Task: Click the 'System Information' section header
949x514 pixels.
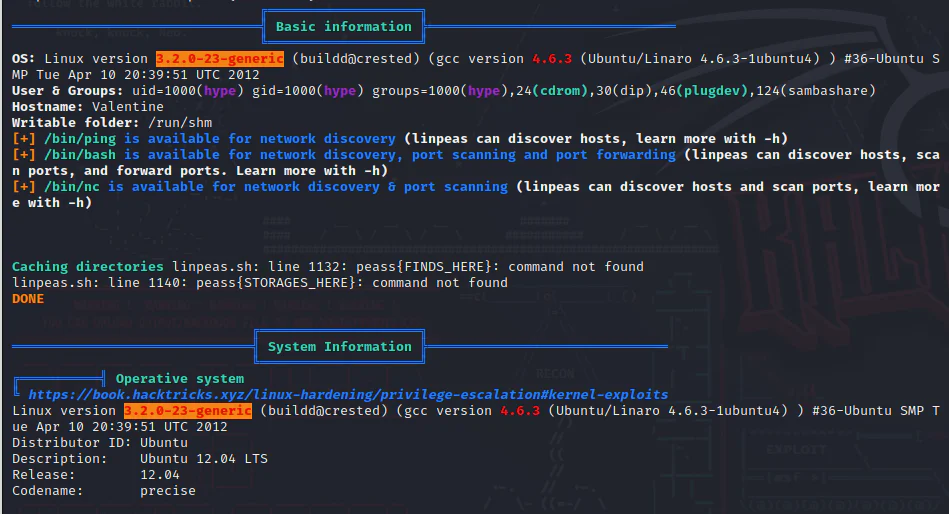Action: pyautogui.click(x=340, y=346)
